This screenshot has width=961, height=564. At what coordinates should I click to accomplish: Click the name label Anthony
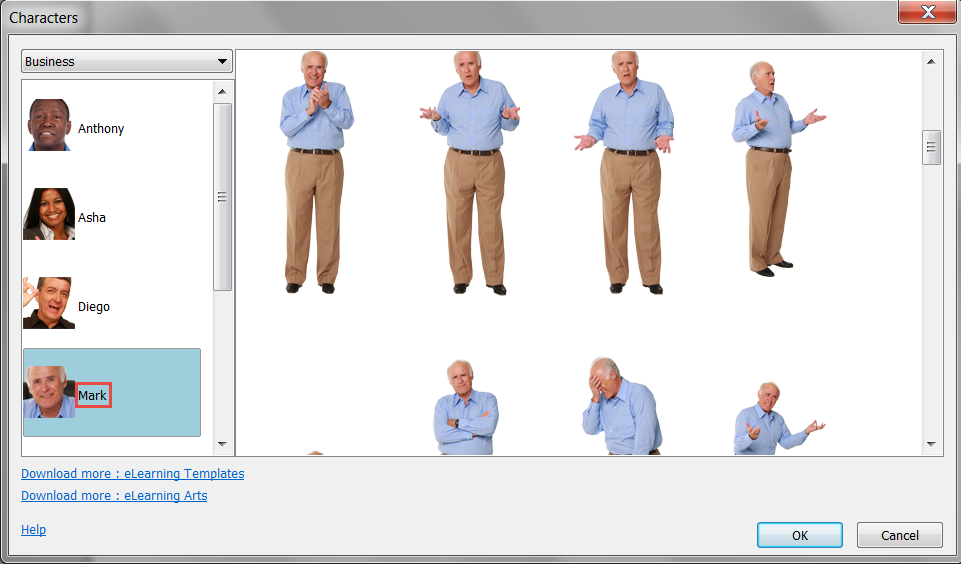tap(101, 129)
